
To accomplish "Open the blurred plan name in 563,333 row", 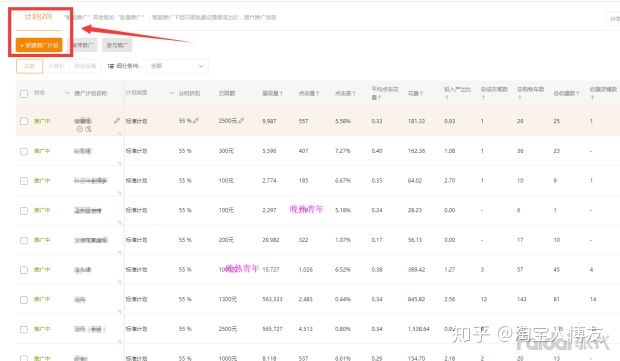I will [79, 299].
